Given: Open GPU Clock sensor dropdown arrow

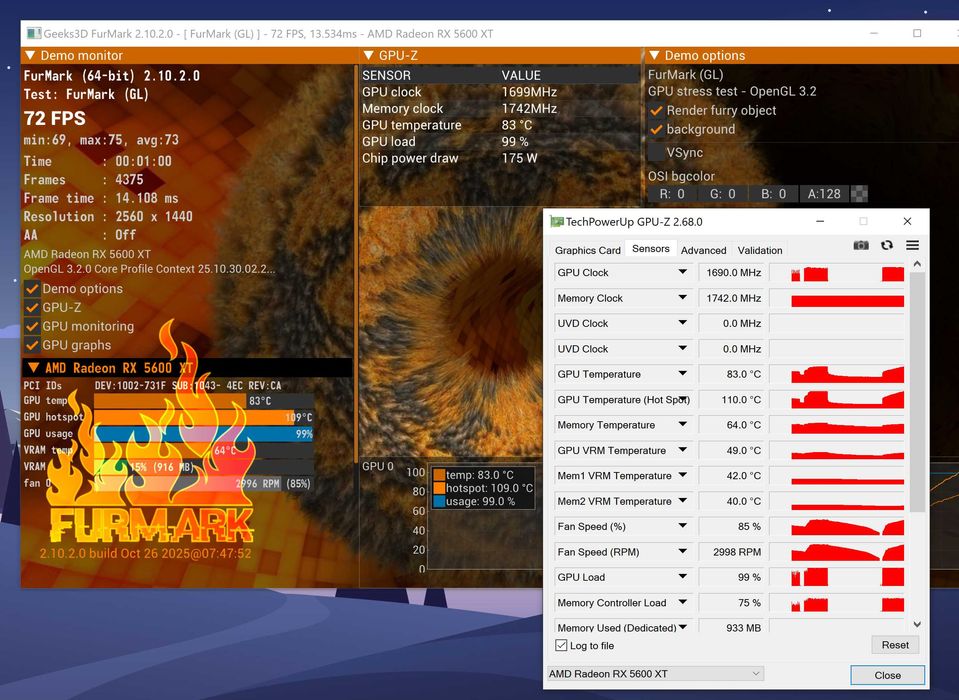Looking at the screenshot, I should 683,272.
